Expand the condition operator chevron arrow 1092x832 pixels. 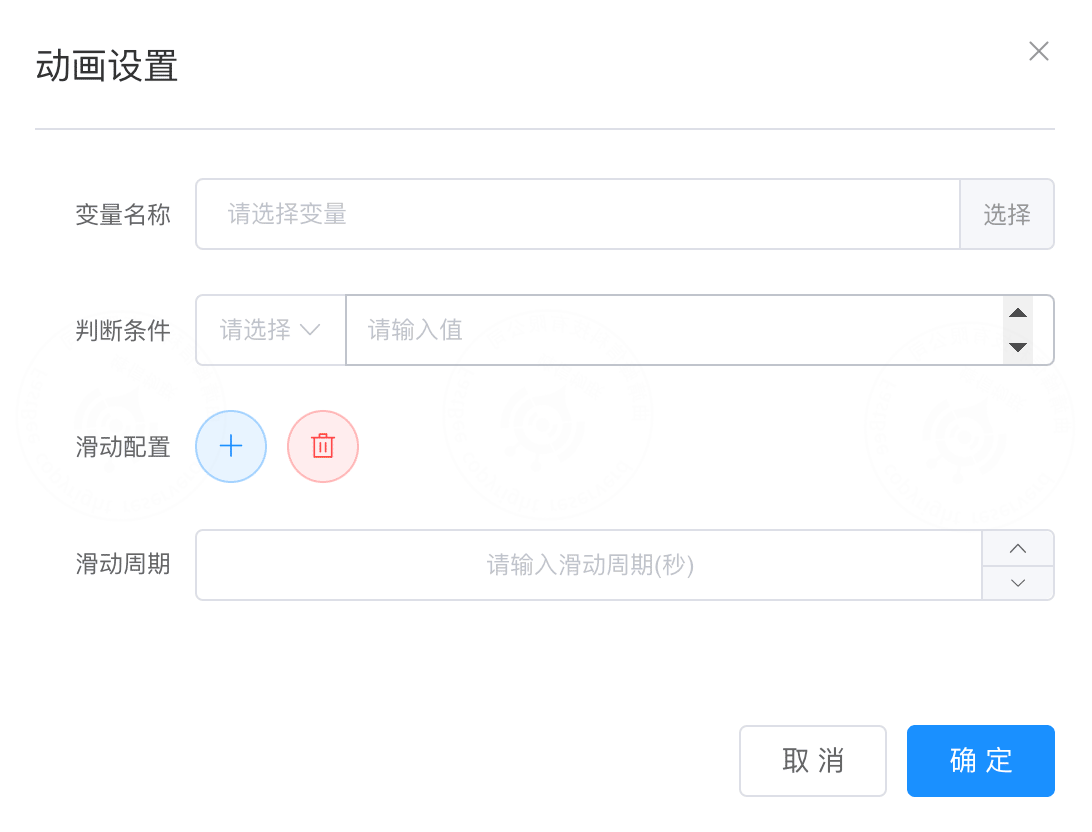[310, 329]
